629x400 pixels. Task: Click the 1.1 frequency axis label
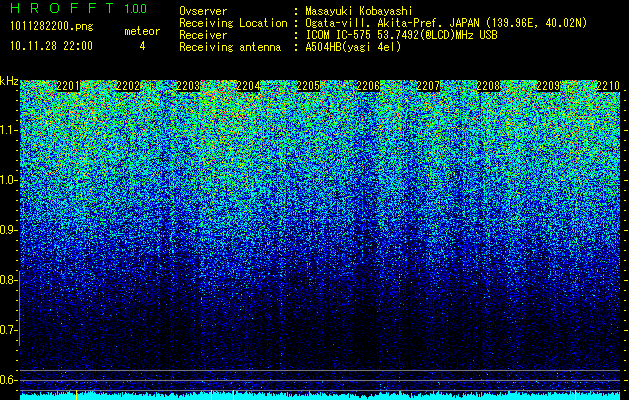pyautogui.click(x=7, y=130)
